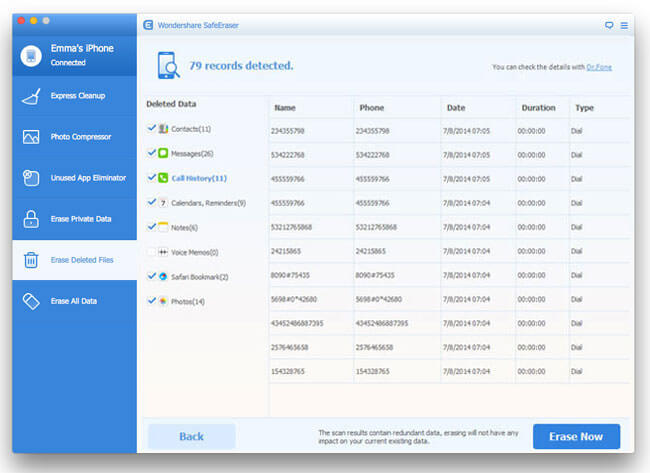Select the call row named 24215865
The width and height of the screenshot is (650, 473).
coord(449,251)
